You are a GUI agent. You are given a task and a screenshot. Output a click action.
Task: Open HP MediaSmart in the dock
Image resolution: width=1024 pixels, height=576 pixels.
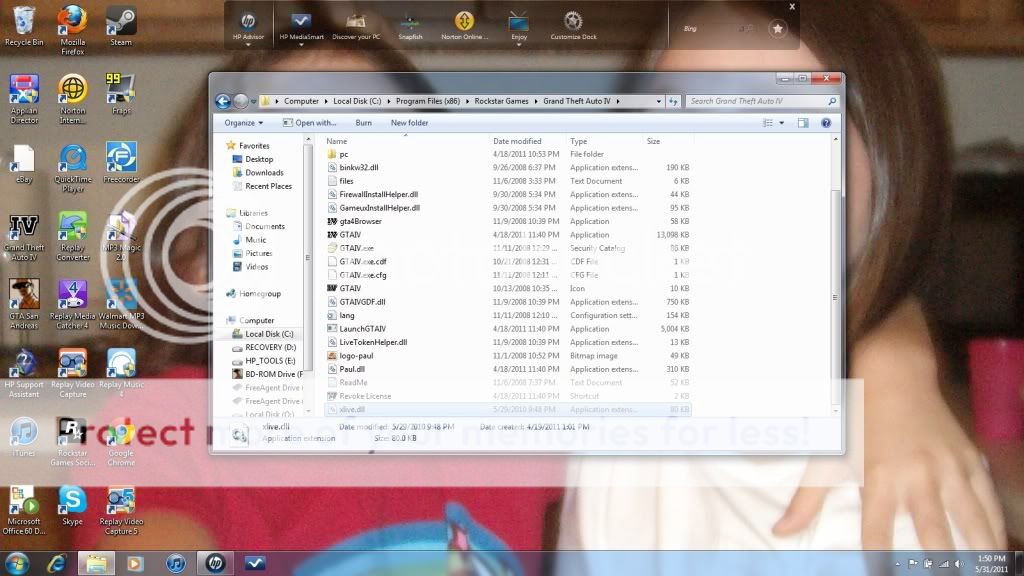pos(301,26)
